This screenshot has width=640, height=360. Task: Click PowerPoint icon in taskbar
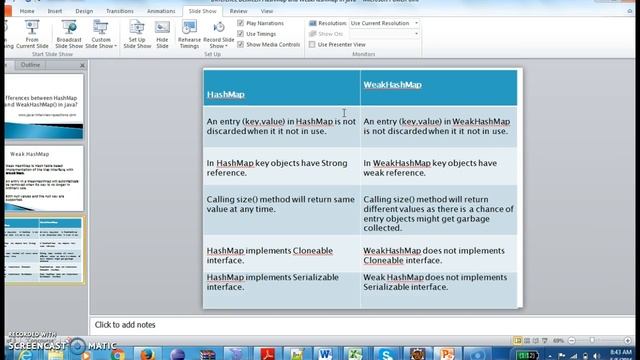pyautogui.click(x=447, y=354)
